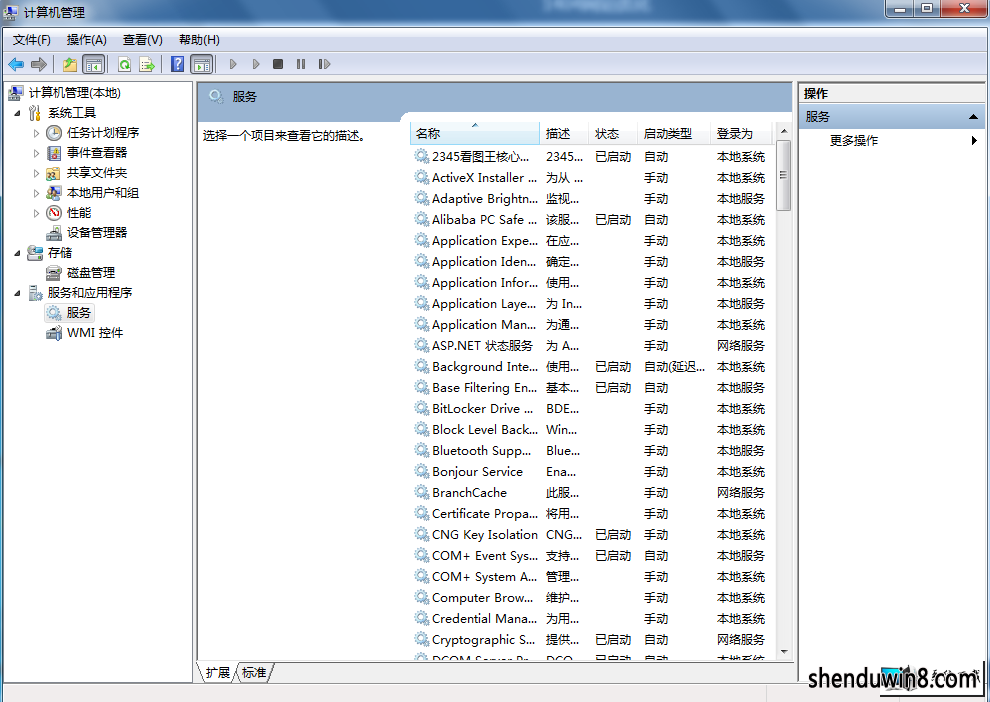The width and height of the screenshot is (990, 702).
Task: Open Help via the question mark icon
Action: click(178, 64)
